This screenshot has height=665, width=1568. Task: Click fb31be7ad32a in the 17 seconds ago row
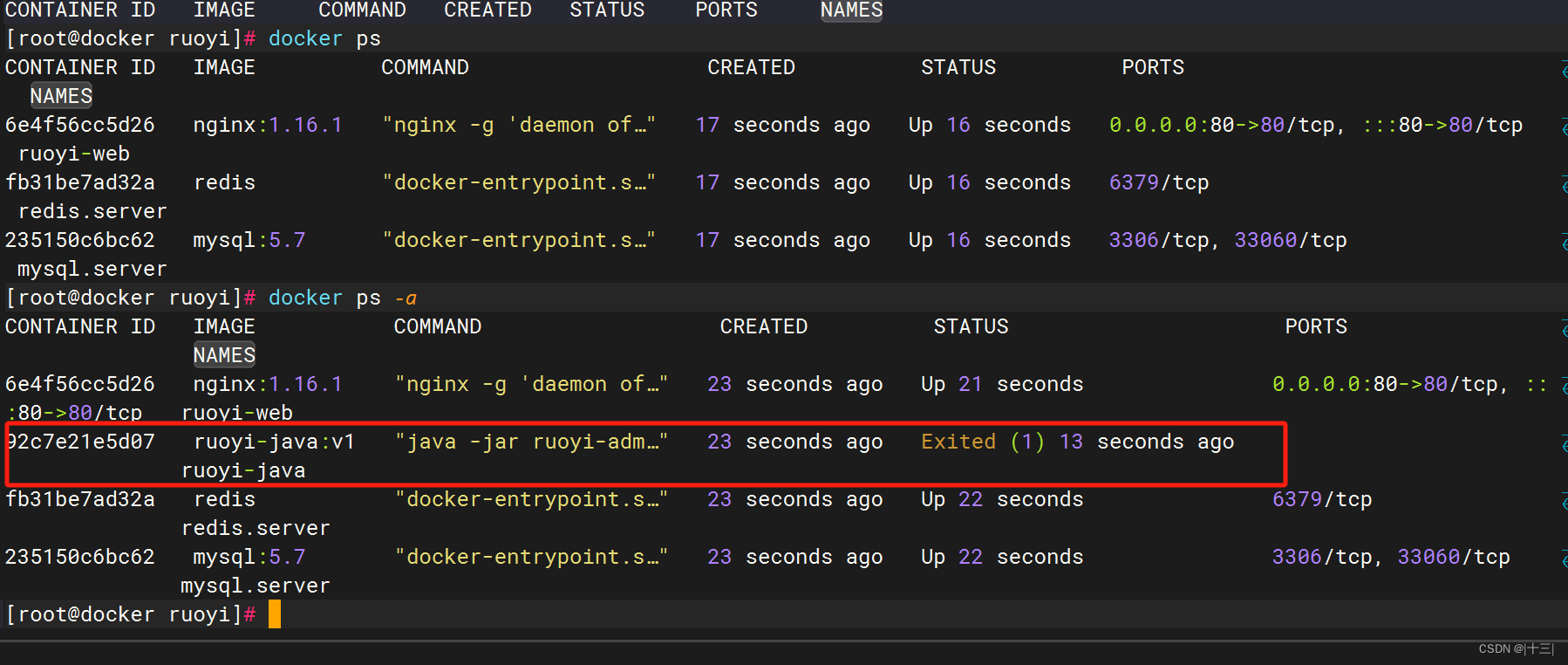pos(80,182)
